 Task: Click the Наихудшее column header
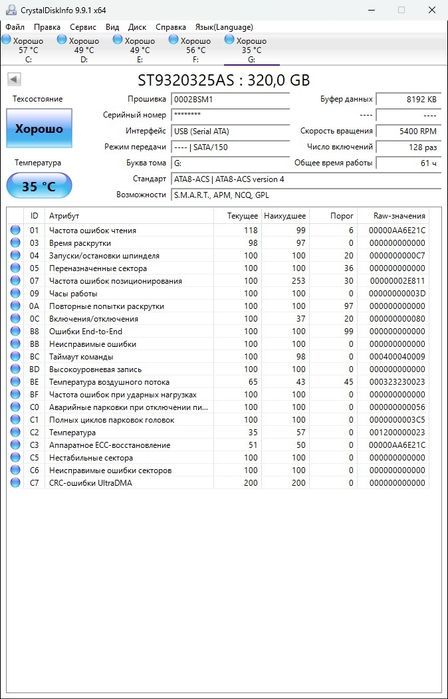click(285, 216)
